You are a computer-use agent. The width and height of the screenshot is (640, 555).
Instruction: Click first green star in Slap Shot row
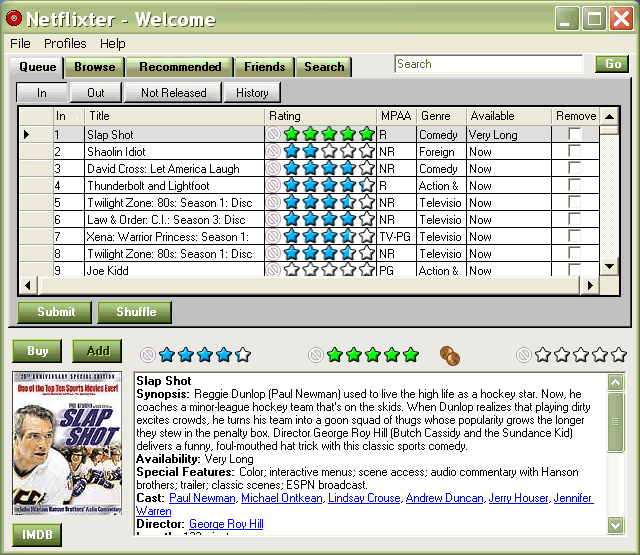[x=291, y=134]
